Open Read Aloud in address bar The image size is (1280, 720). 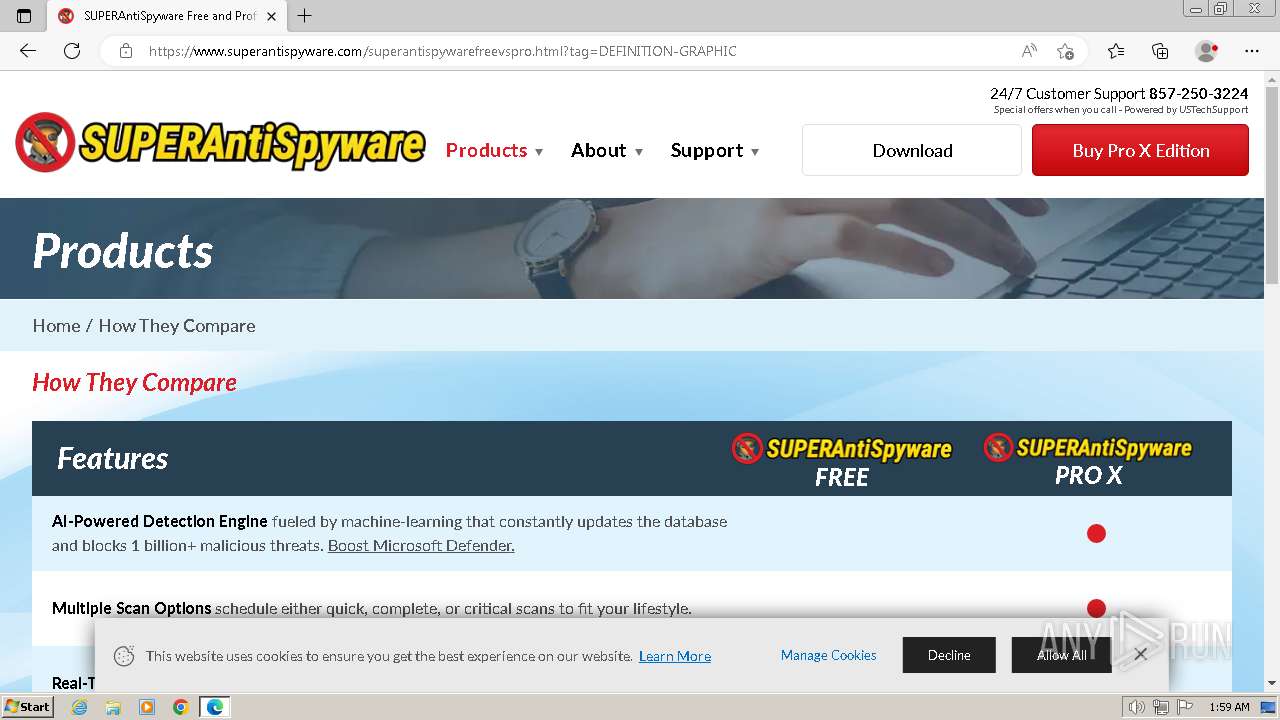tap(1029, 51)
